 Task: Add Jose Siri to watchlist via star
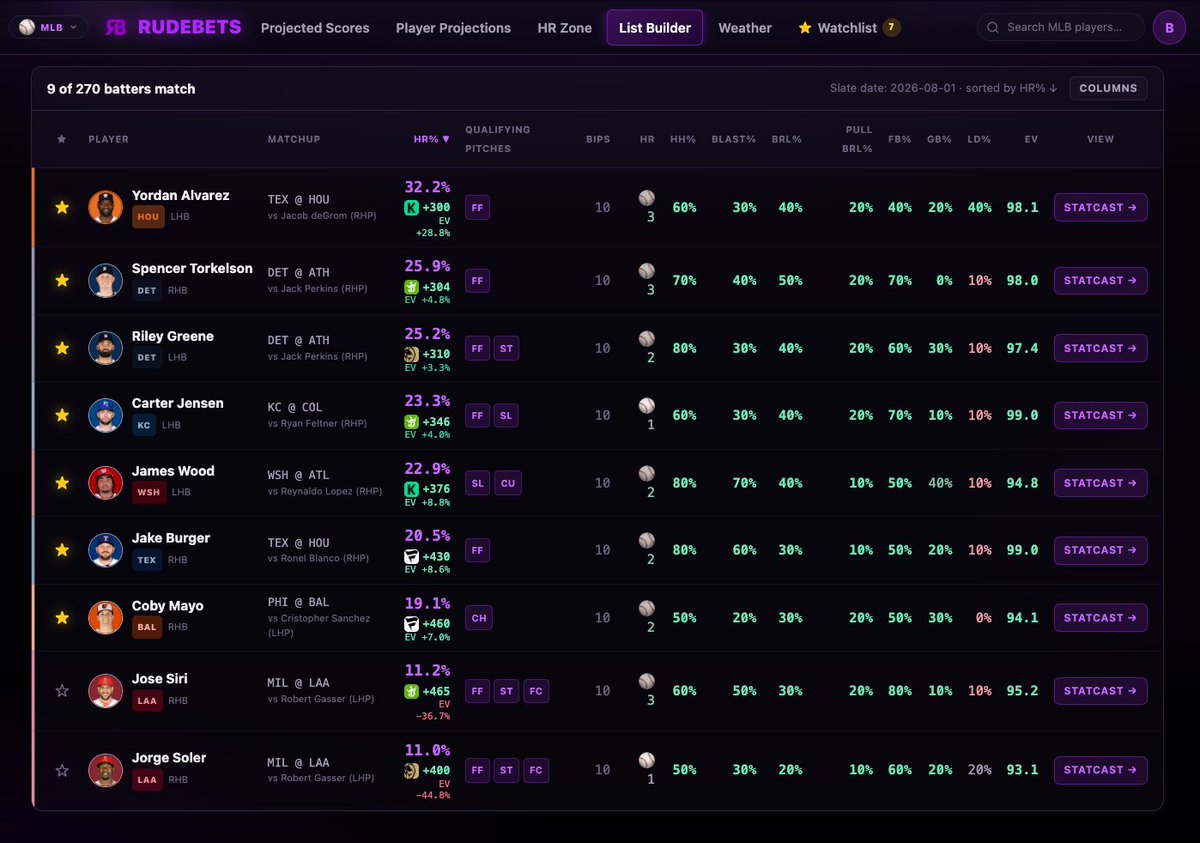click(62, 691)
